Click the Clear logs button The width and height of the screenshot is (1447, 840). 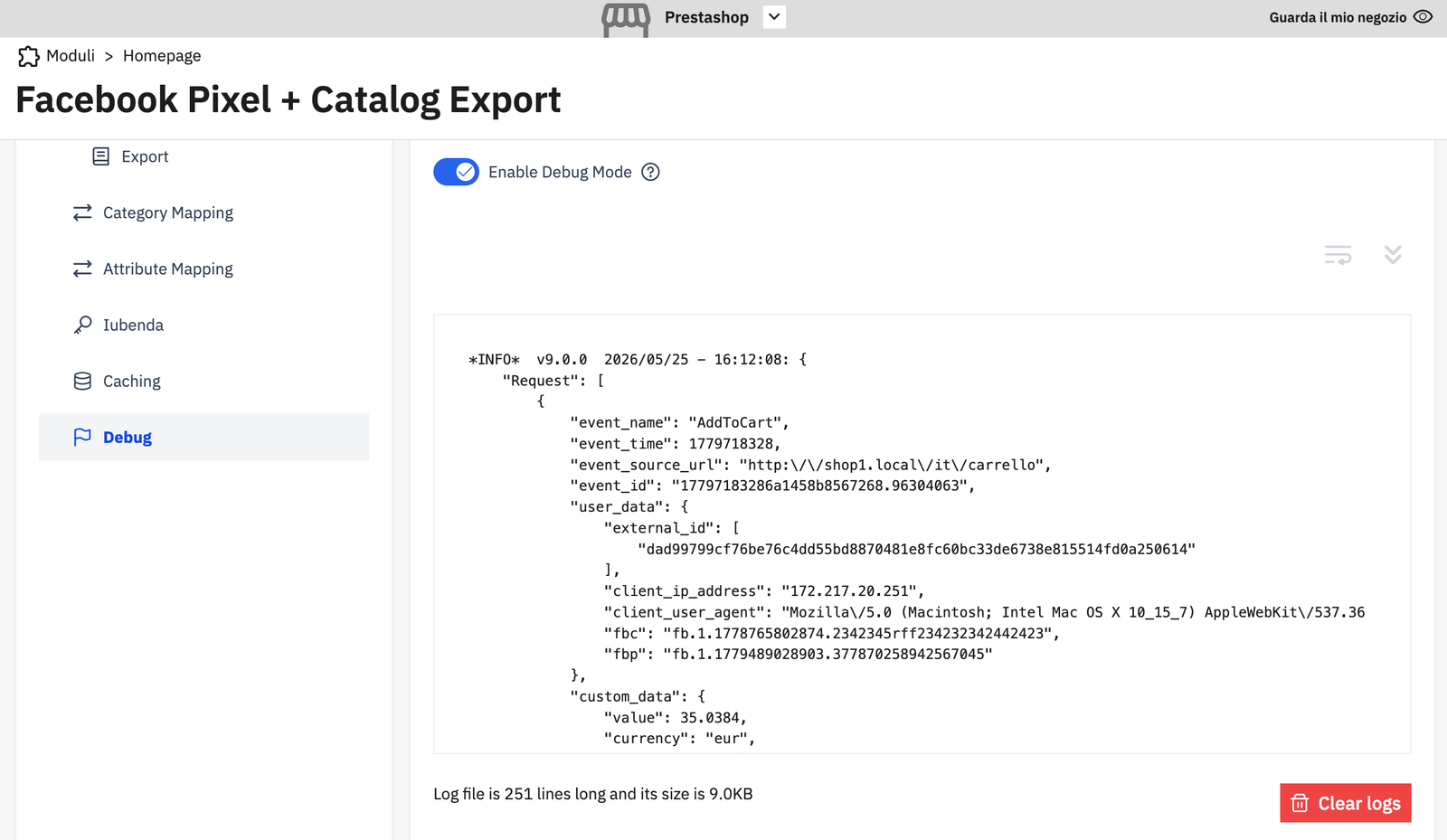(1346, 803)
